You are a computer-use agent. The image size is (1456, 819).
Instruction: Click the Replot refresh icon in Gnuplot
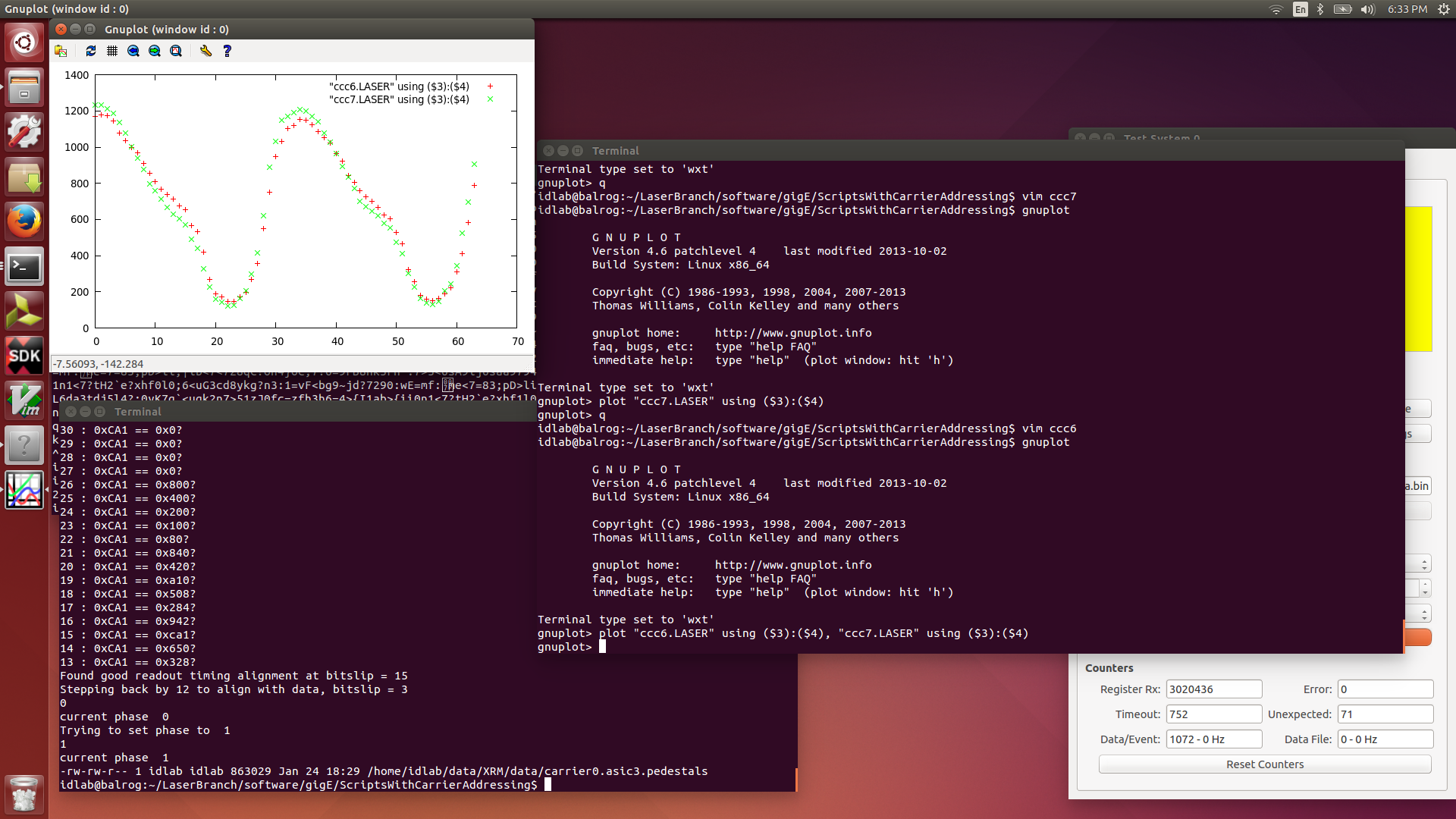(91, 51)
